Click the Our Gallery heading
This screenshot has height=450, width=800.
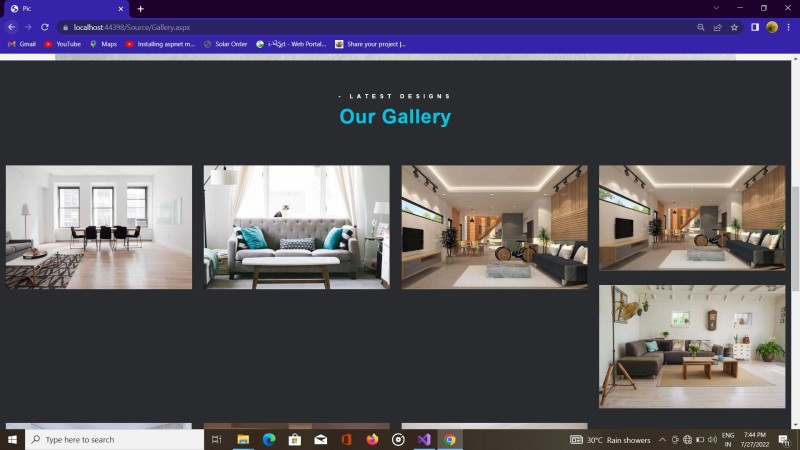[x=395, y=116]
